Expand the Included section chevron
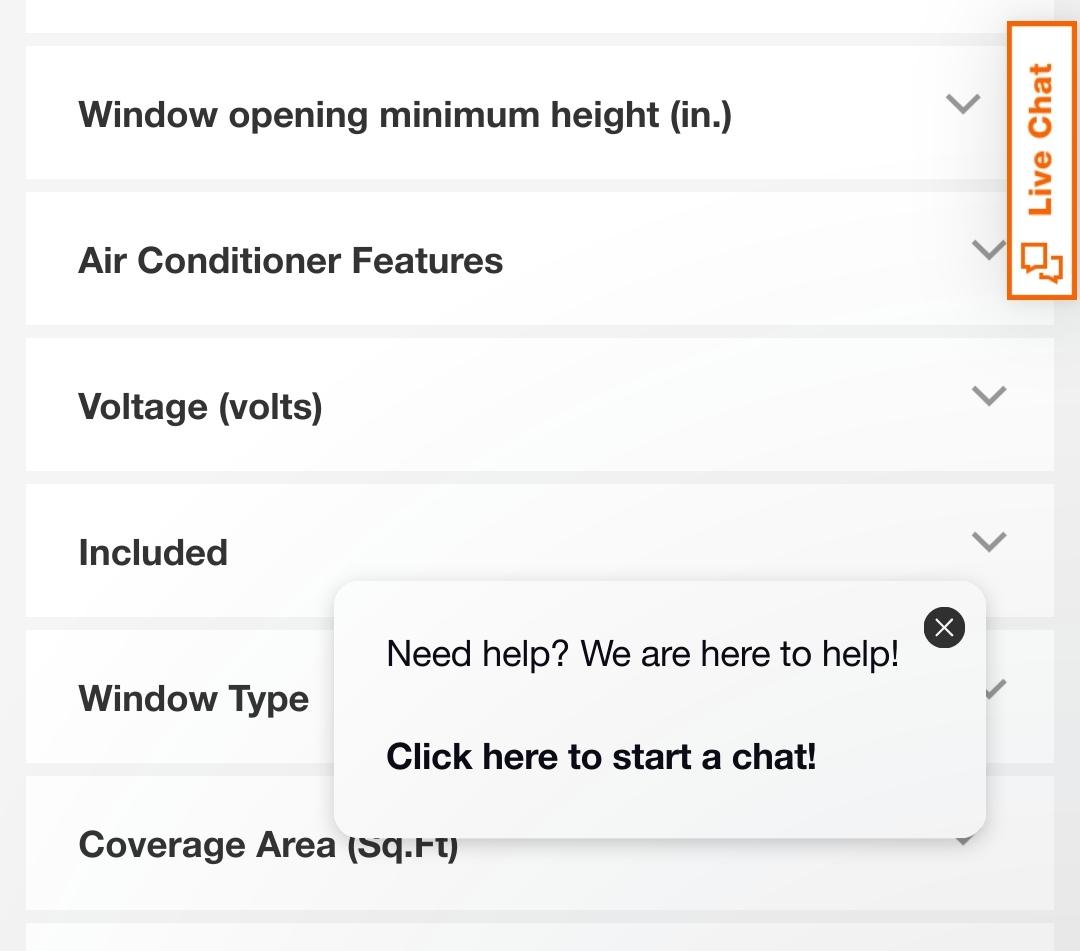 pyautogui.click(x=989, y=542)
